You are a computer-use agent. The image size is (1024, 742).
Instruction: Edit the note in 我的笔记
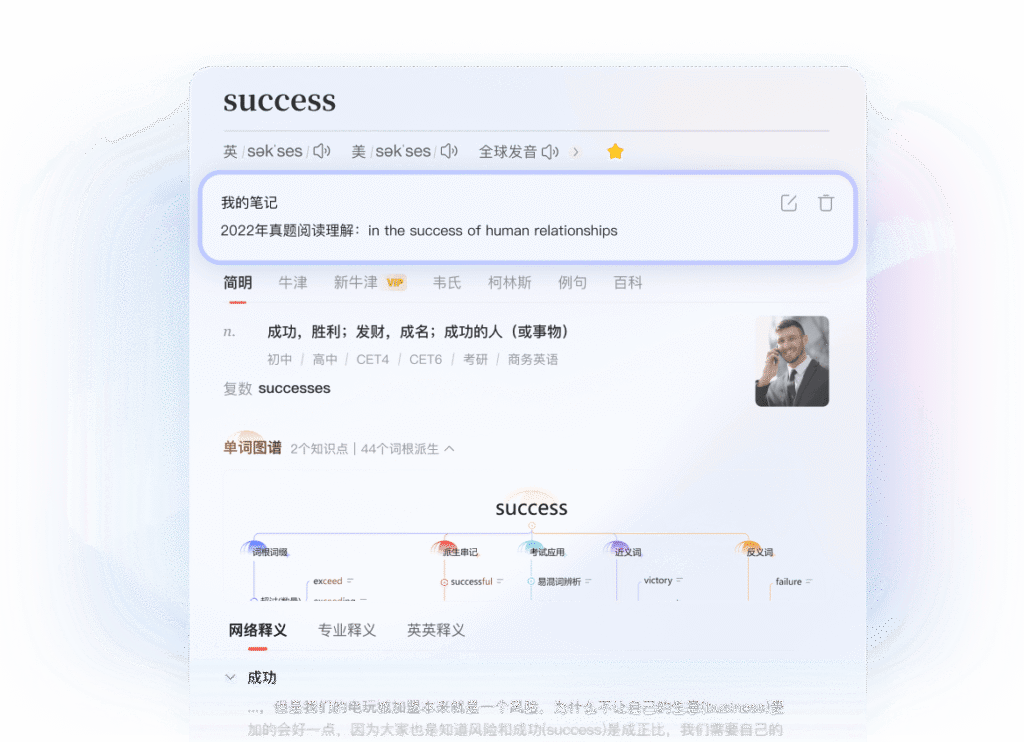click(x=788, y=203)
